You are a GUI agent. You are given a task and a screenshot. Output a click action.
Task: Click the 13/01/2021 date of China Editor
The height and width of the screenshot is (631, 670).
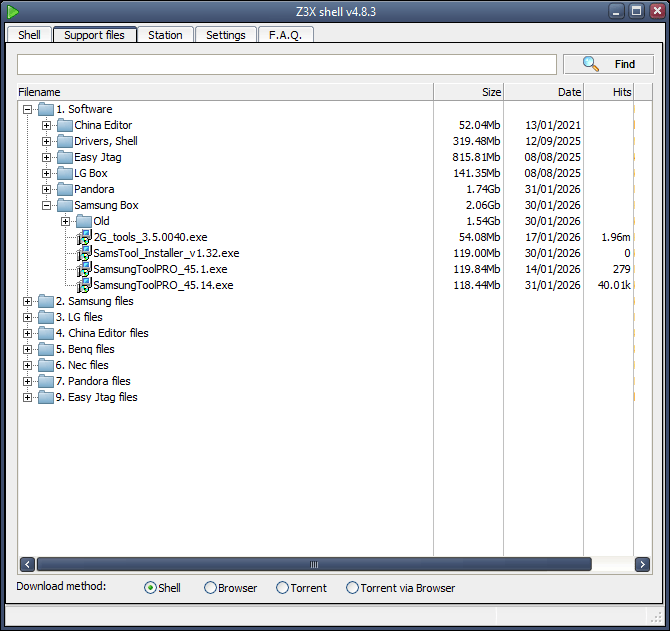click(553, 126)
